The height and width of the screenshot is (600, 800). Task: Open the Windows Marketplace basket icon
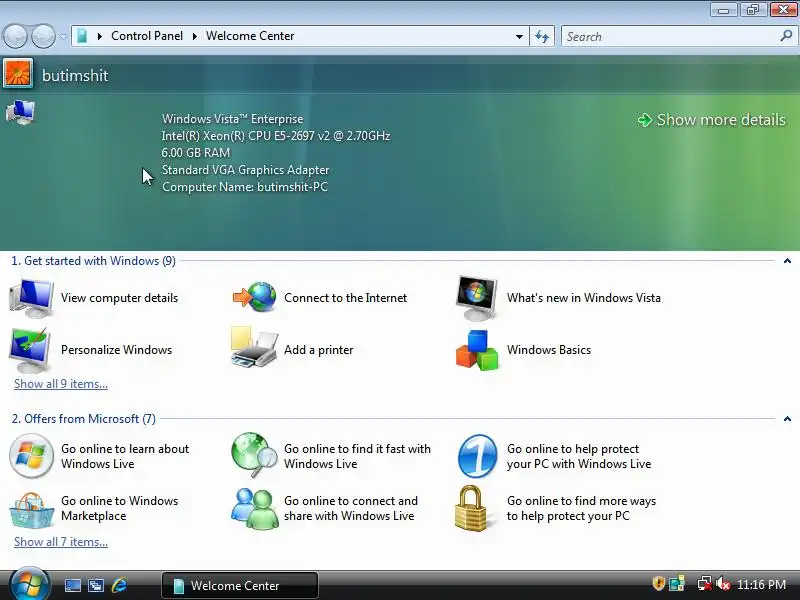tap(31, 509)
